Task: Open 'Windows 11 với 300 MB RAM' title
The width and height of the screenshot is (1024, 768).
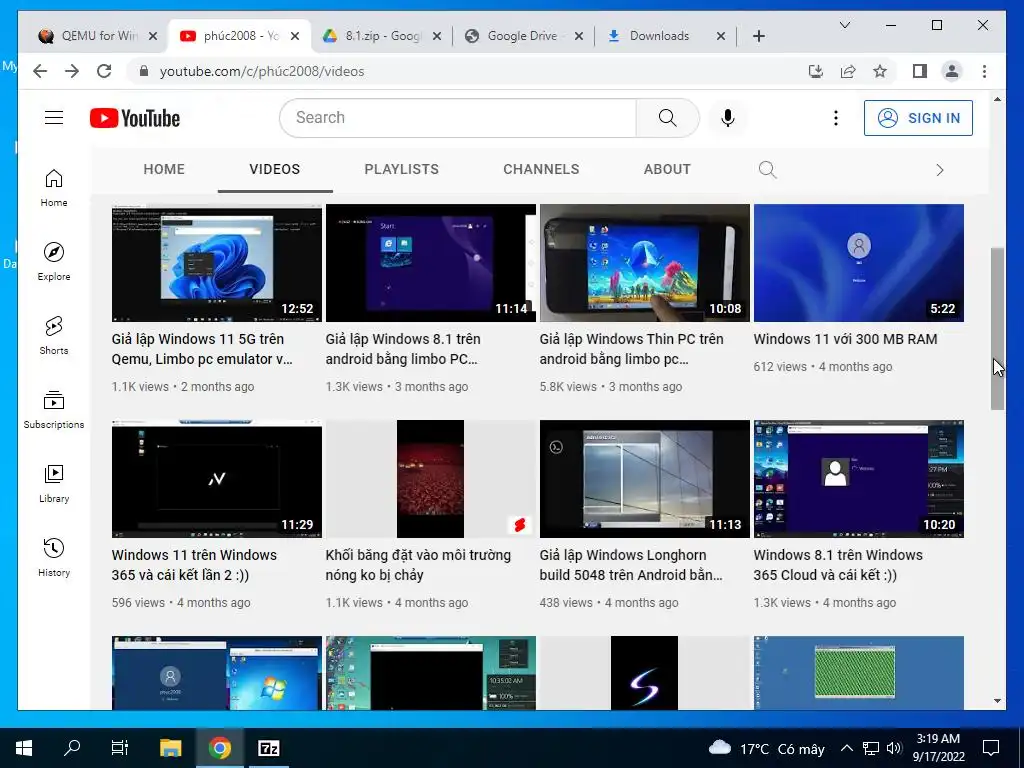Action: coord(845,339)
